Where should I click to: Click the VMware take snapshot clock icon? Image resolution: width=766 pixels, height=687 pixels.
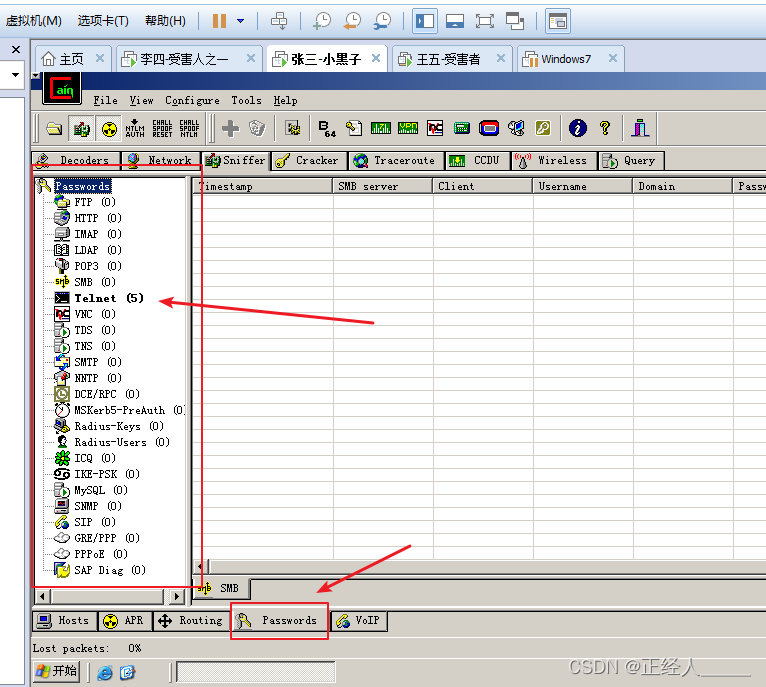322,21
